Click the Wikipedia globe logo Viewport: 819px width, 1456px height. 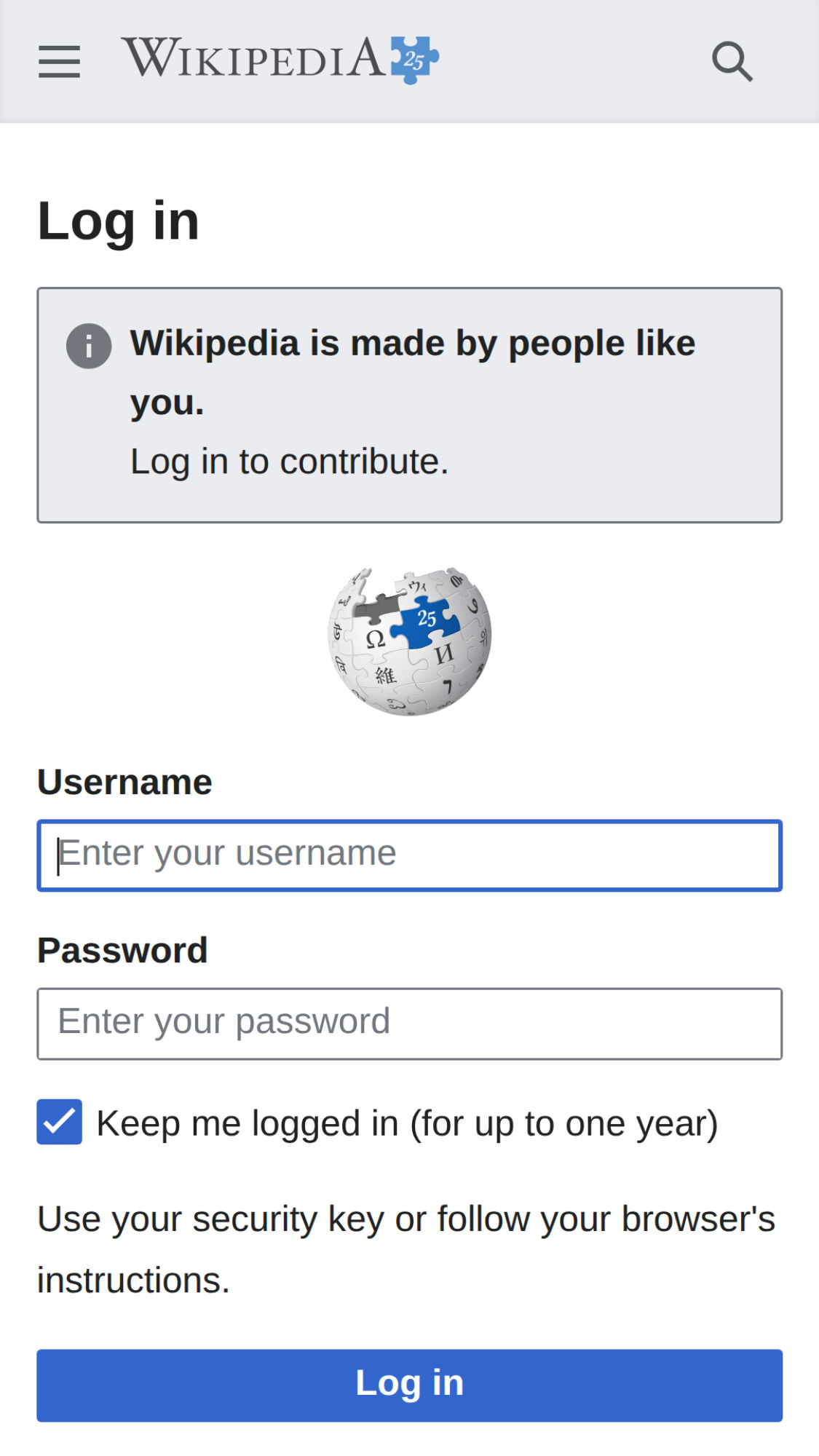(409, 641)
